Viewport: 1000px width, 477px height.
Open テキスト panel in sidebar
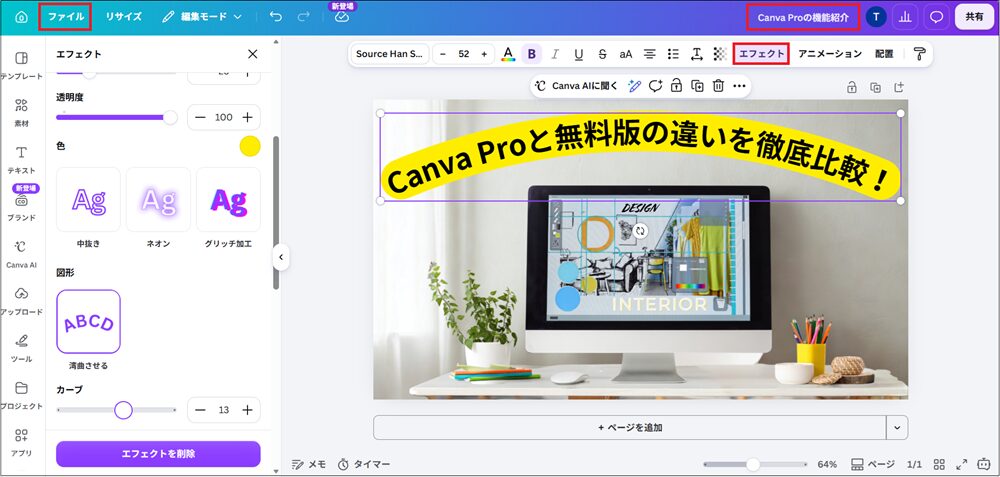pyautogui.click(x=22, y=159)
